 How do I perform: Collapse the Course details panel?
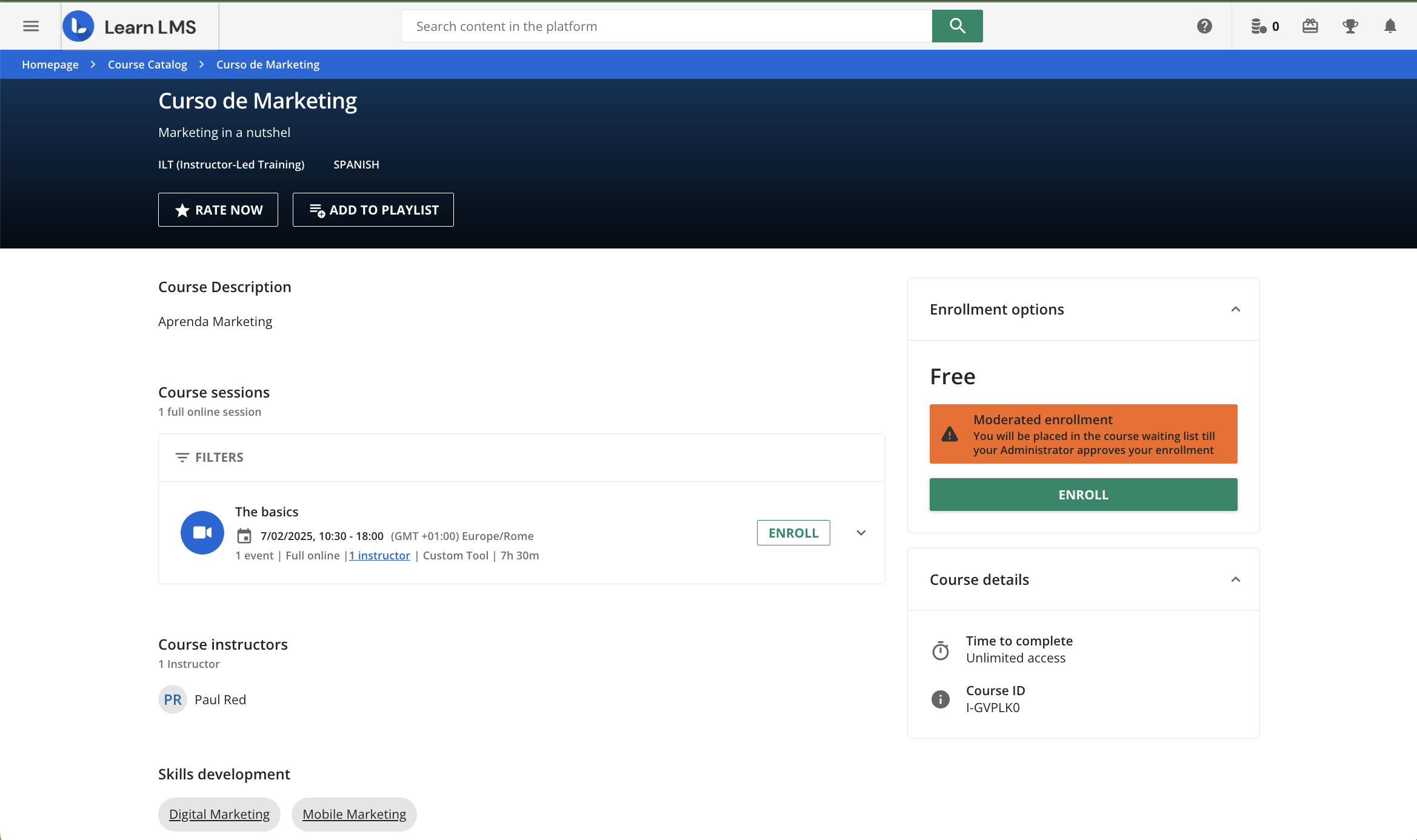pyautogui.click(x=1235, y=579)
